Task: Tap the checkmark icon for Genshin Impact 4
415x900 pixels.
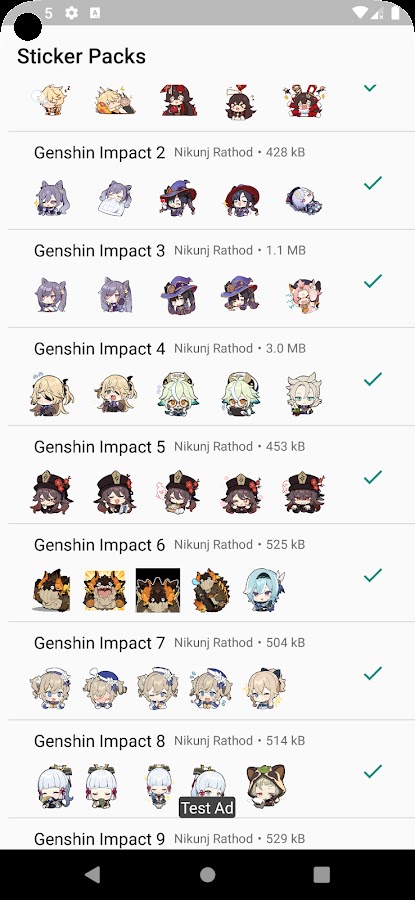Action: [x=373, y=379]
